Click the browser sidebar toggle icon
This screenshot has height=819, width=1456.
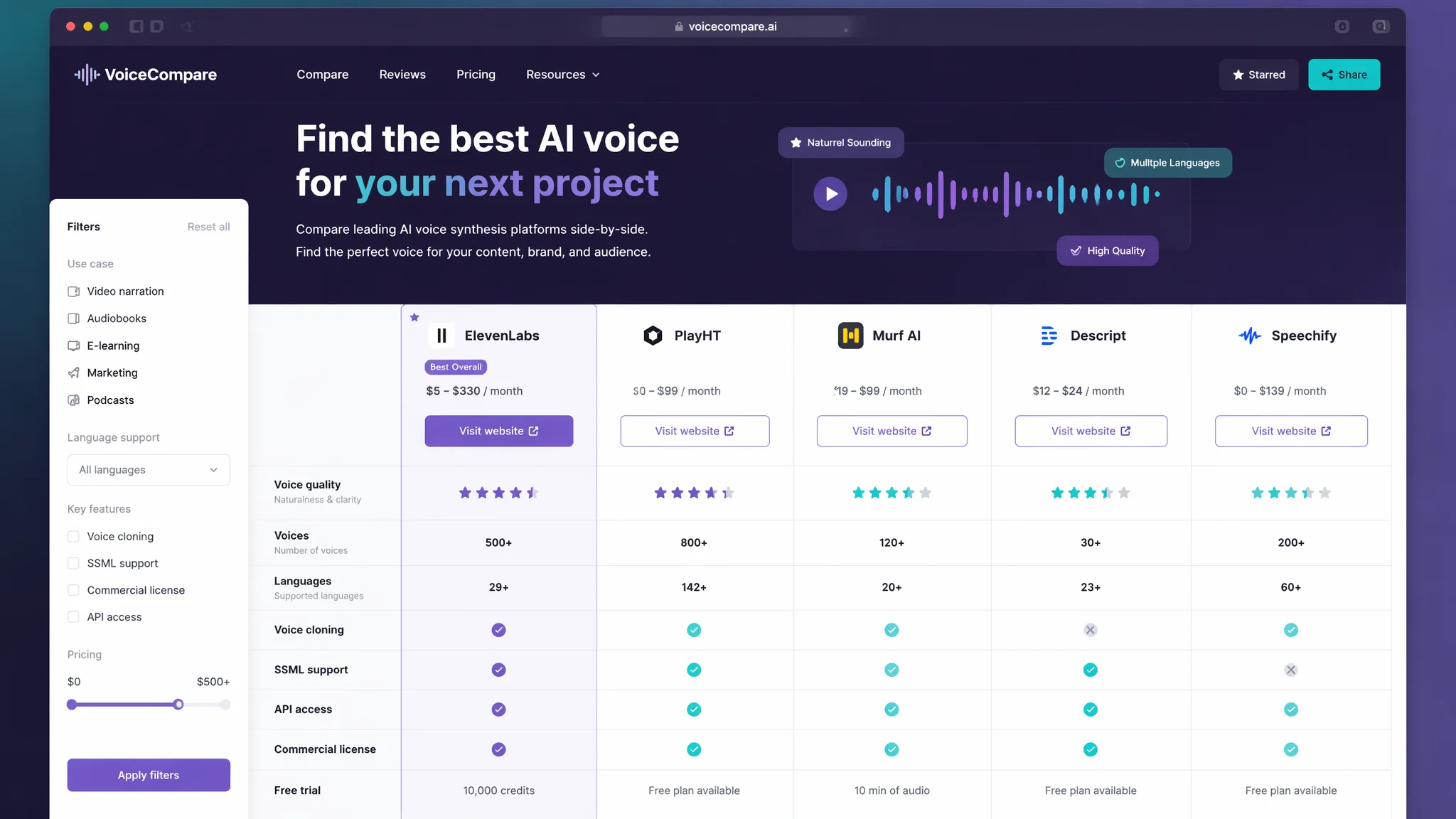(136, 26)
